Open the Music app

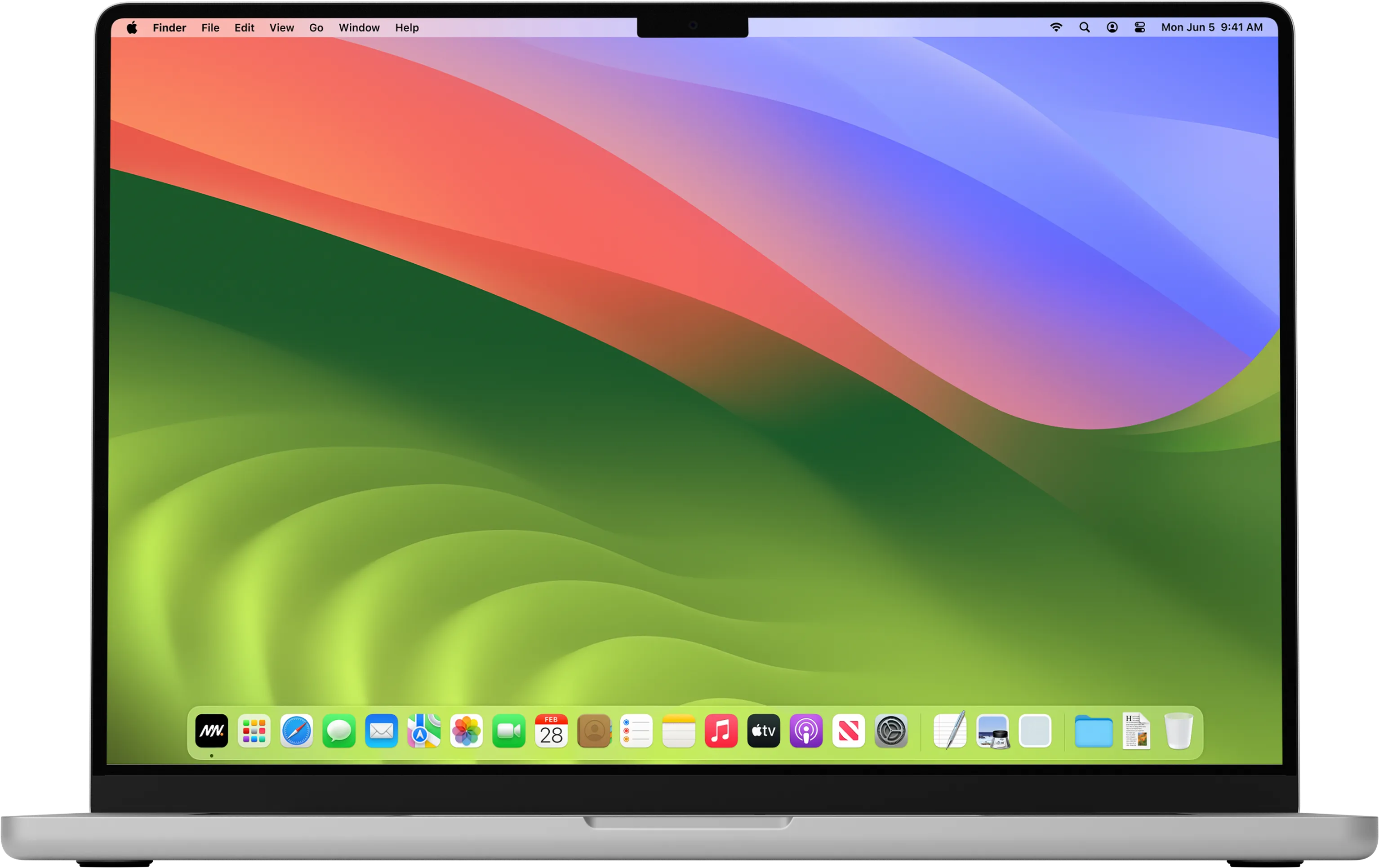(721, 731)
